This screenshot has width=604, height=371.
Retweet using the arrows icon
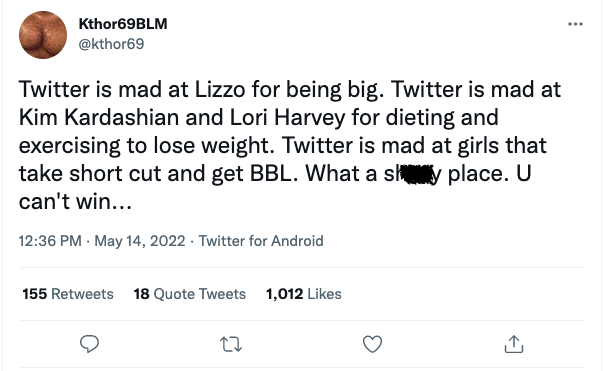[x=231, y=344]
